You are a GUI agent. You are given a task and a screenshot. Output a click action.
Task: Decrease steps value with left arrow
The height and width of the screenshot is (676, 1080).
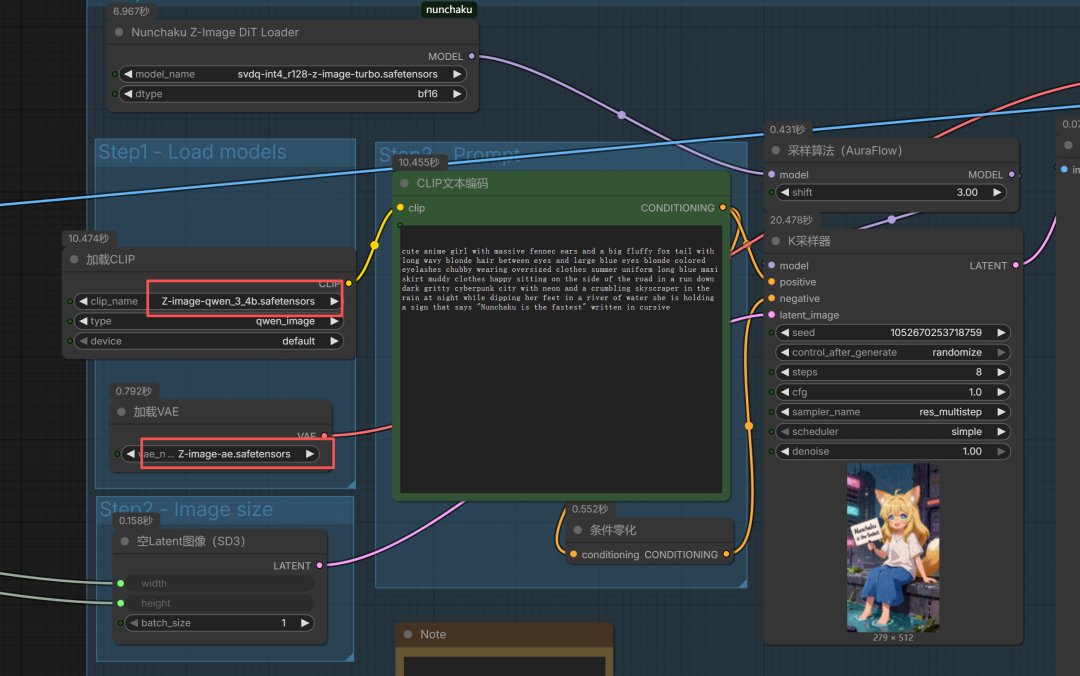coord(785,373)
